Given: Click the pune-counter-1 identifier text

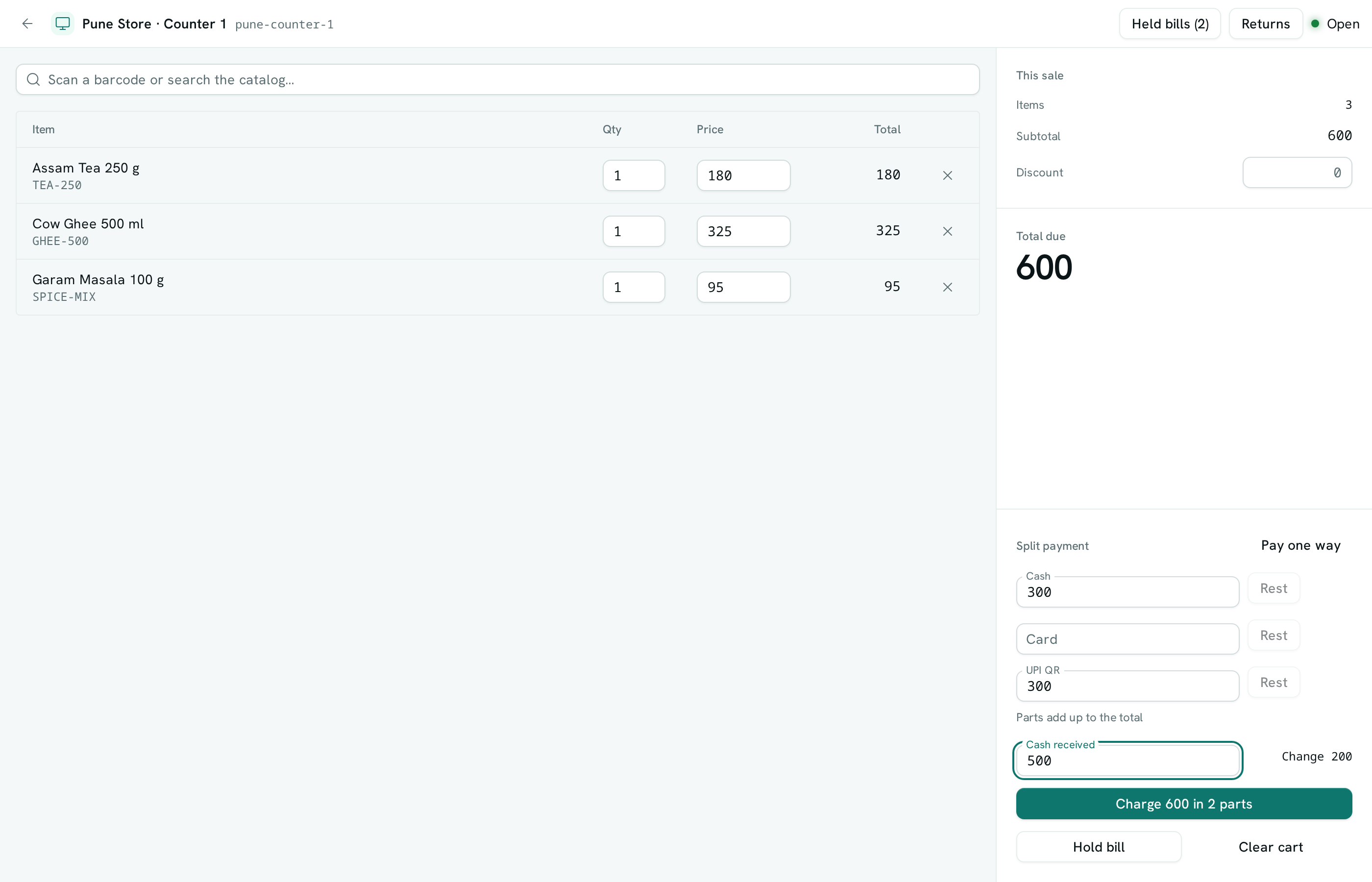Looking at the screenshot, I should point(284,24).
